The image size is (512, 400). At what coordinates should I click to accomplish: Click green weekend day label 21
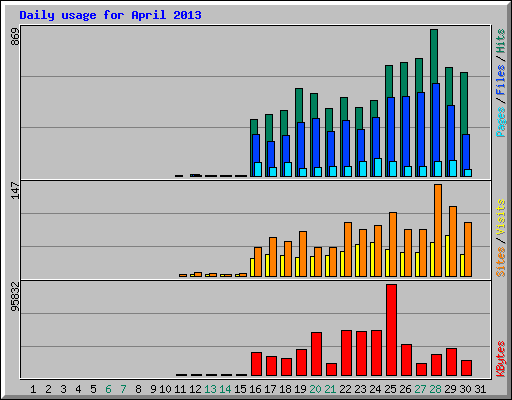330,389
